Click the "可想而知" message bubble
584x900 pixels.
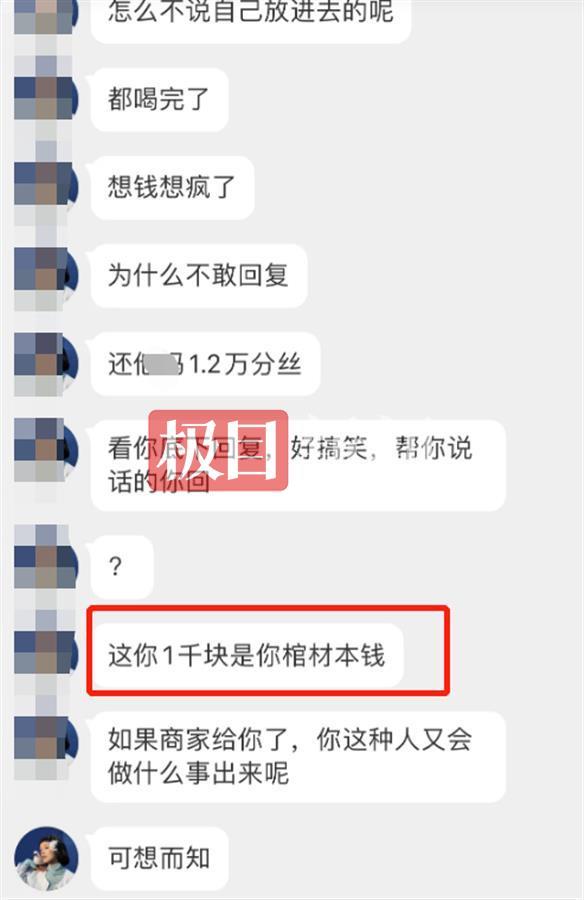pyautogui.click(x=160, y=859)
